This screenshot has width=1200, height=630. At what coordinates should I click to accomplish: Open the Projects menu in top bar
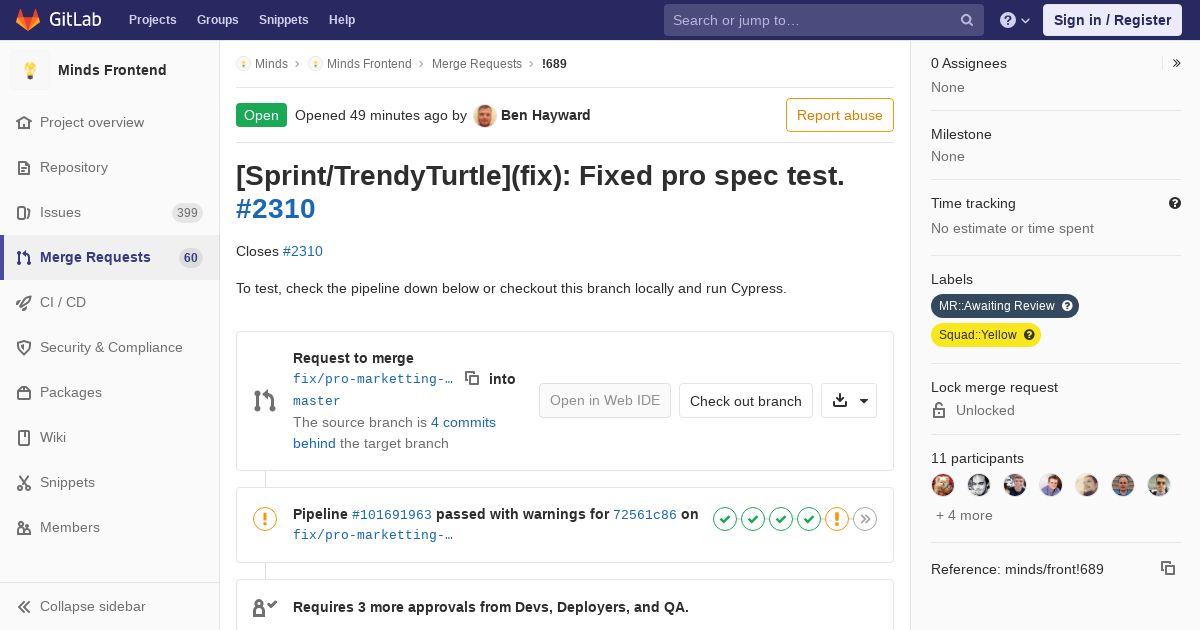[x=152, y=20]
